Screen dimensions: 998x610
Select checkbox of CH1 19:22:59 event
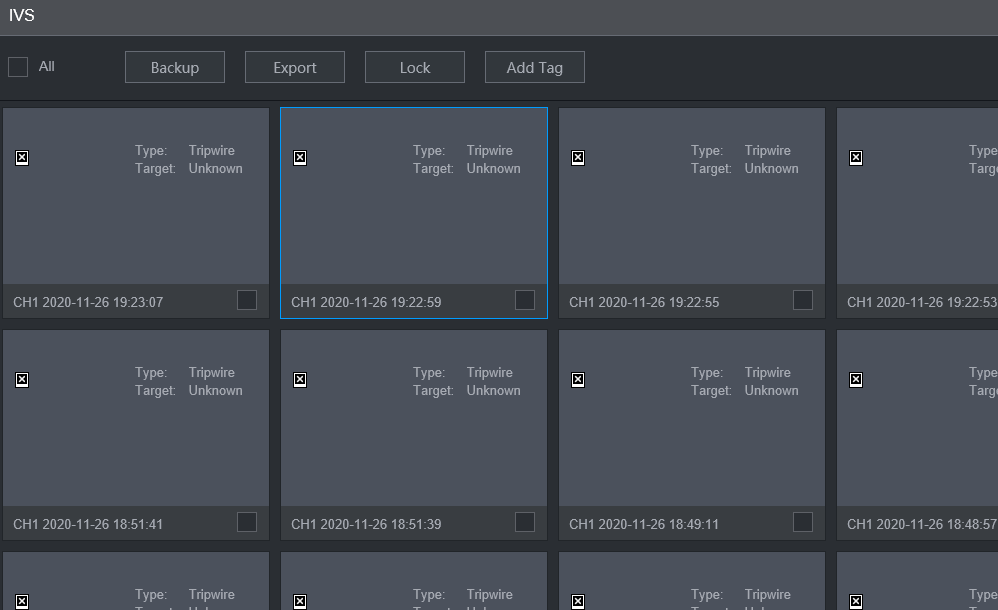click(x=525, y=300)
